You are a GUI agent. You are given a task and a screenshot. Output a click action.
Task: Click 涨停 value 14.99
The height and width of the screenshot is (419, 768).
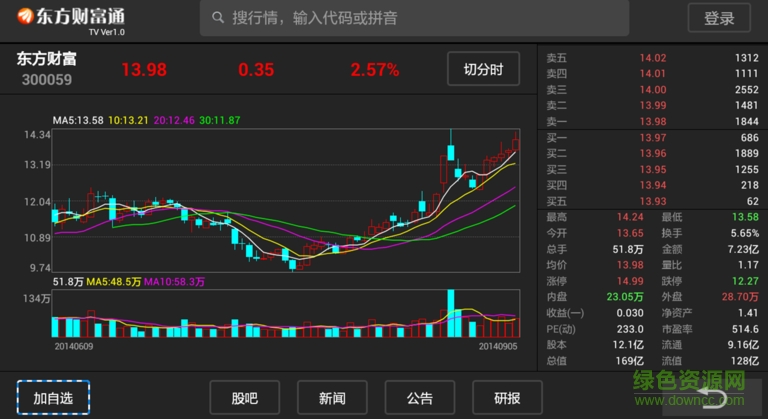[630, 281]
